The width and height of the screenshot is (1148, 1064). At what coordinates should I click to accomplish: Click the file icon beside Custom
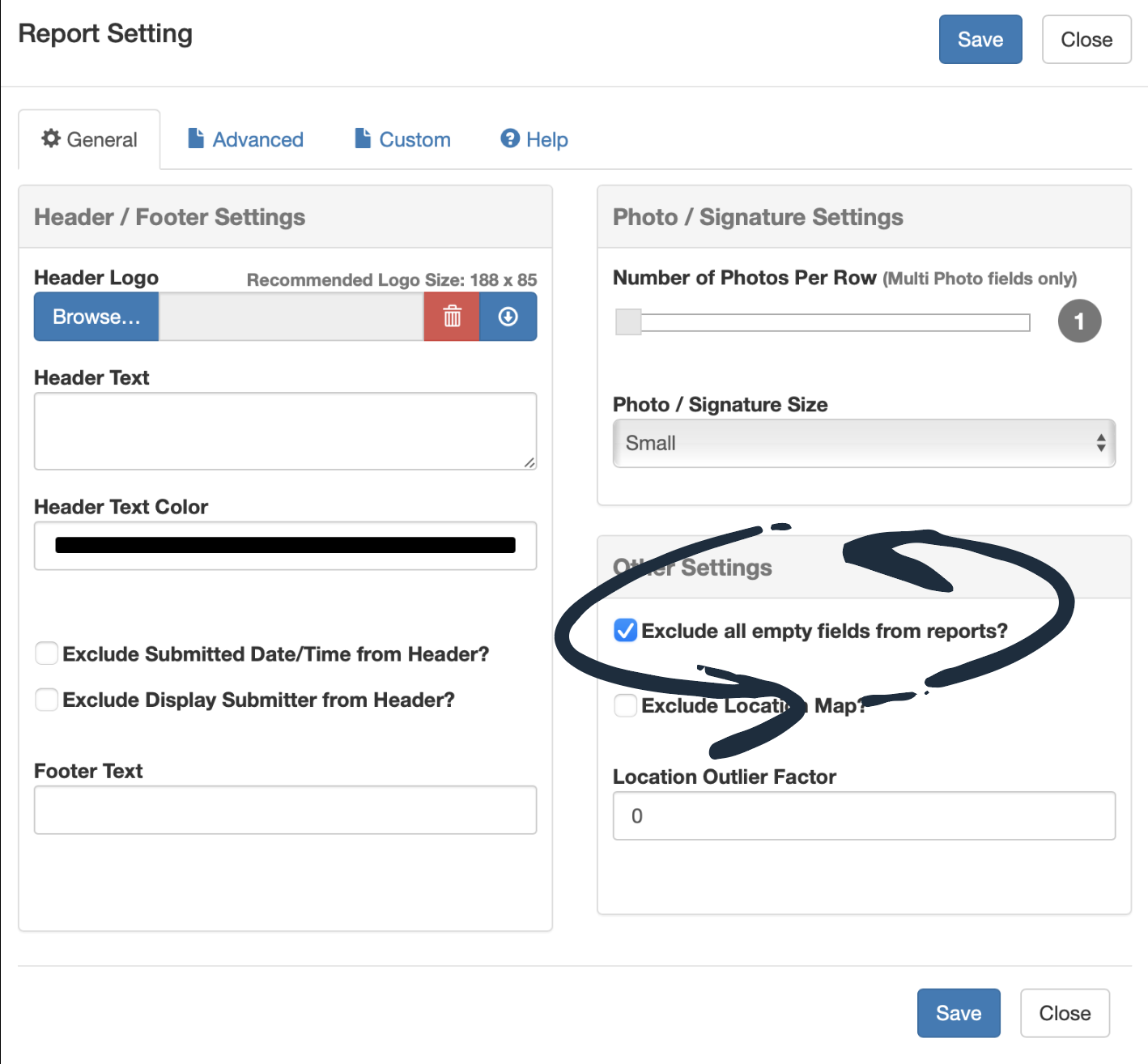point(363,138)
